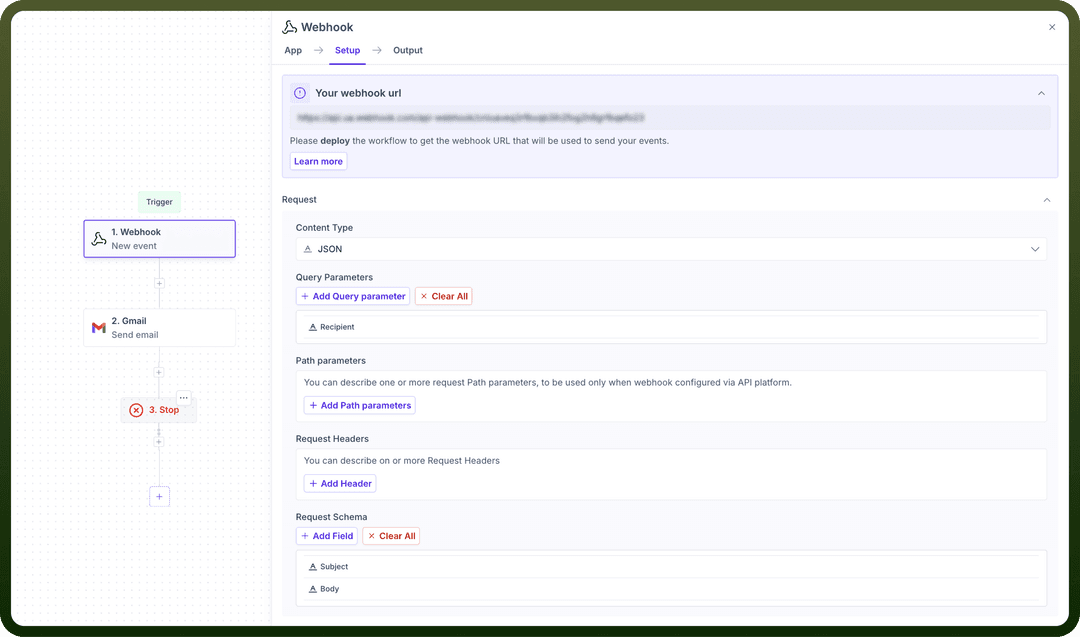
Task: Click the text-type icon in Content Type field
Action: pyautogui.click(x=308, y=249)
